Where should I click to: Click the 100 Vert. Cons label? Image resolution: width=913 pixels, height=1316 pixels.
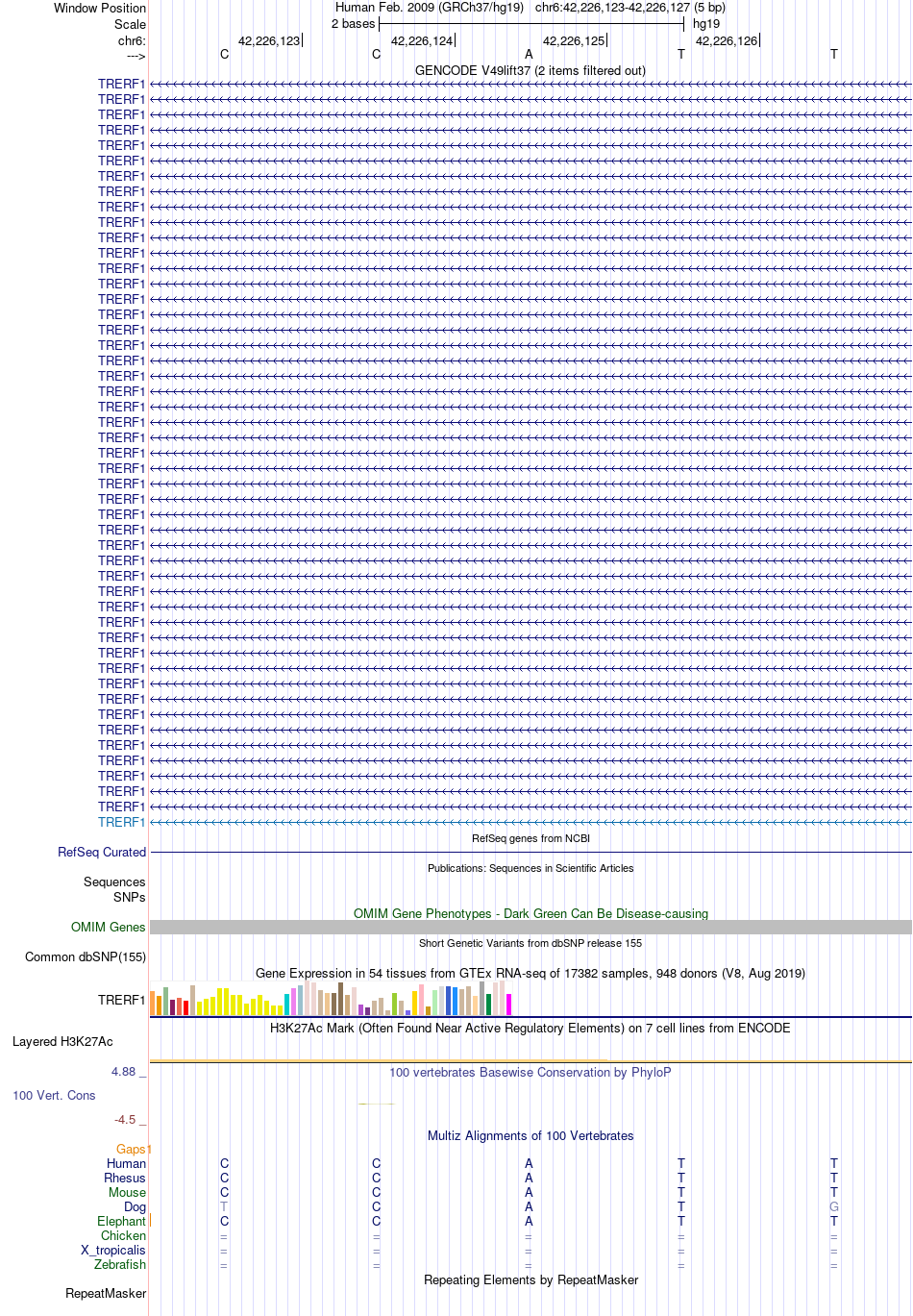point(54,1095)
